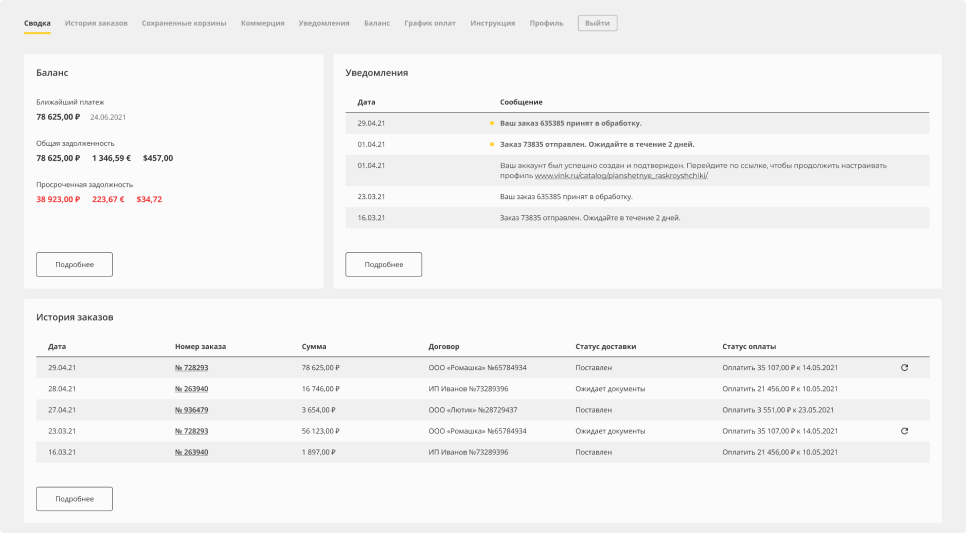Open the График оплат tab

tap(430, 22)
